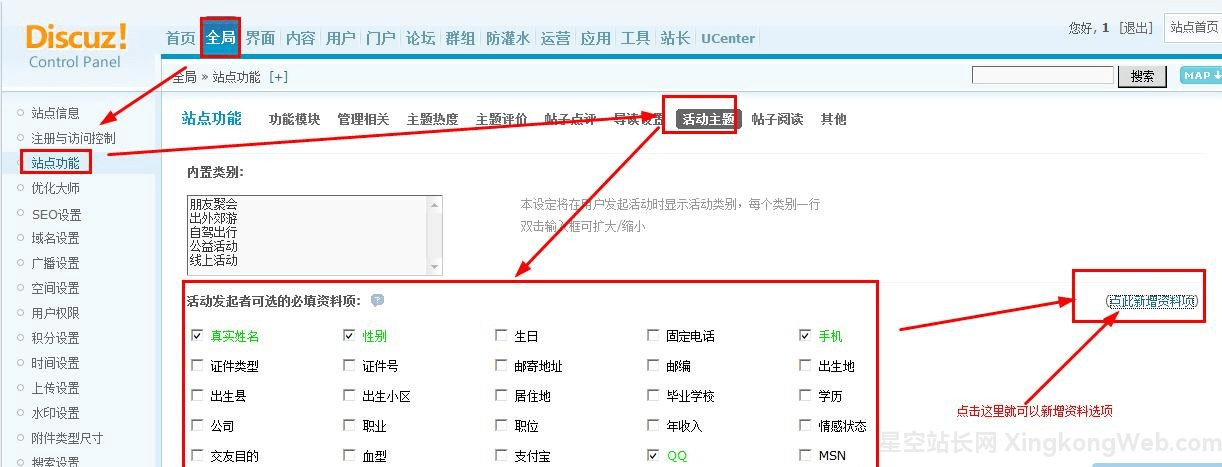Image resolution: width=1222 pixels, height=467 pixels.
Task: Tick the 血型 checkbox
Action: point(349,456)
